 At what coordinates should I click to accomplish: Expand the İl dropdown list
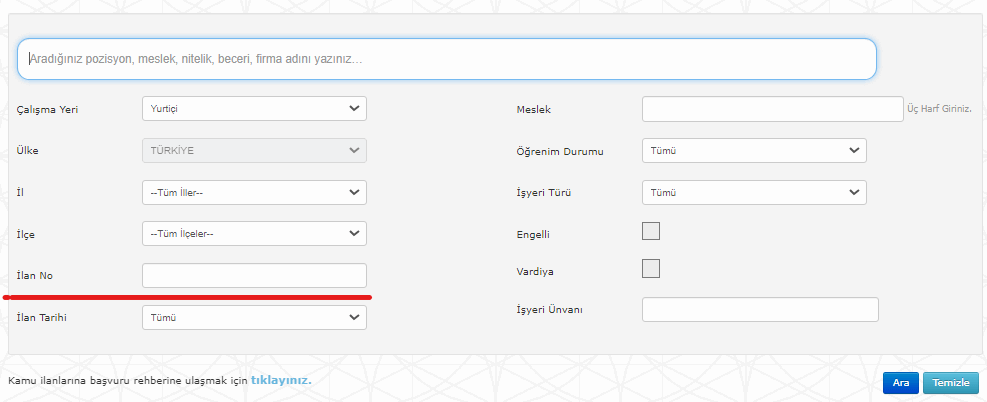pos(254,192)
